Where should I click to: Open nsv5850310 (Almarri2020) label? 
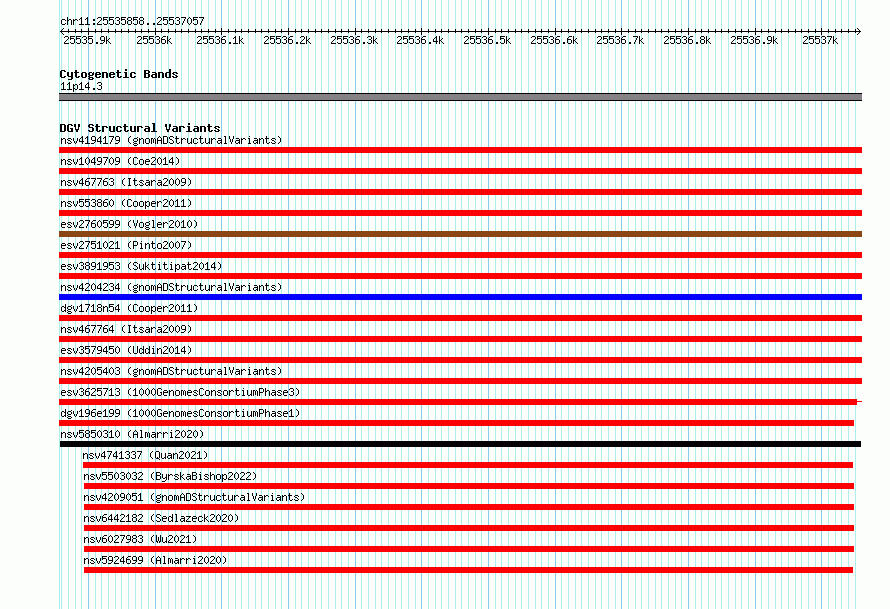(x=132, y=434)
